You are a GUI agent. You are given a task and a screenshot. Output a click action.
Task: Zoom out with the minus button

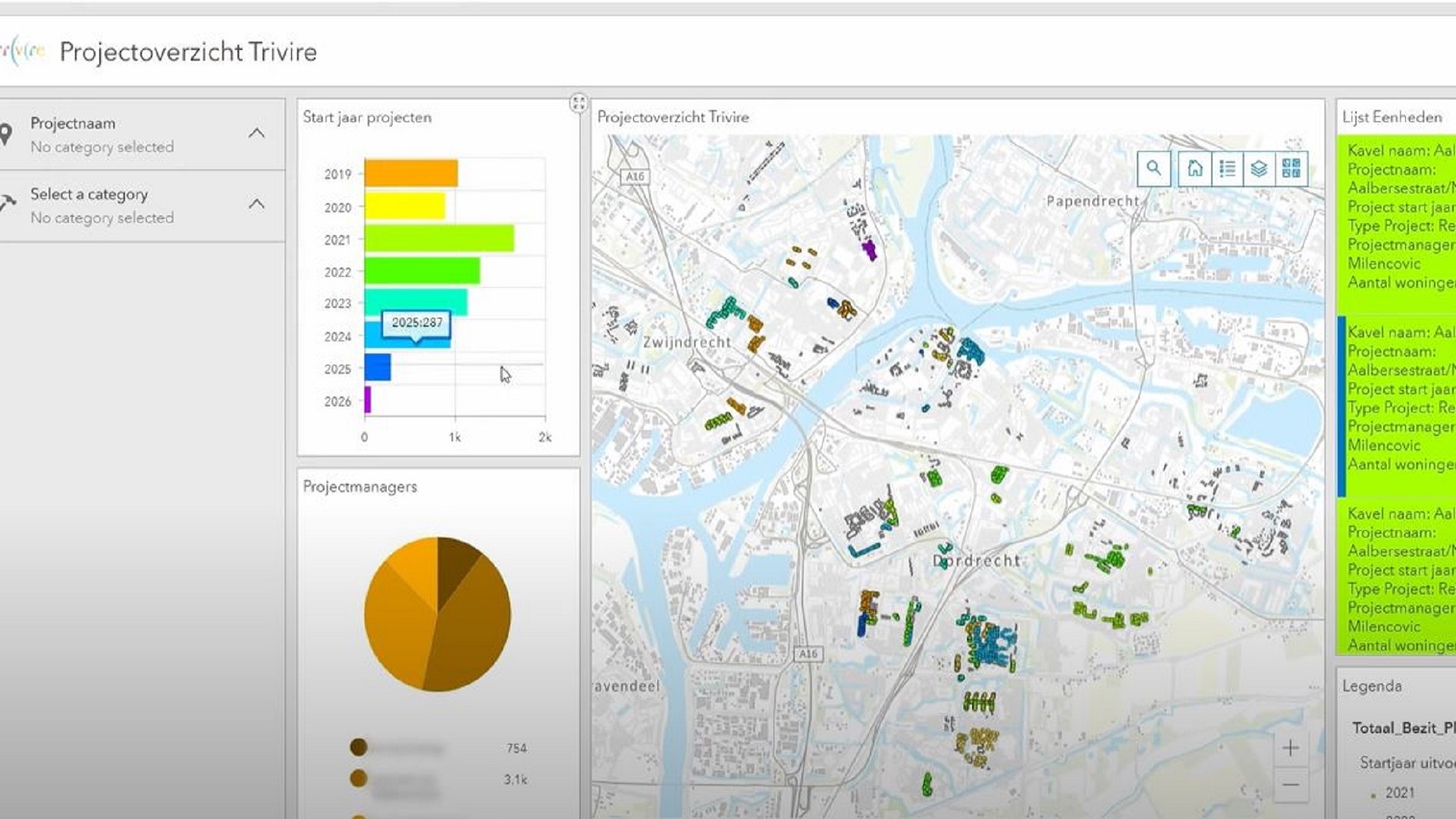(1291, 785)
